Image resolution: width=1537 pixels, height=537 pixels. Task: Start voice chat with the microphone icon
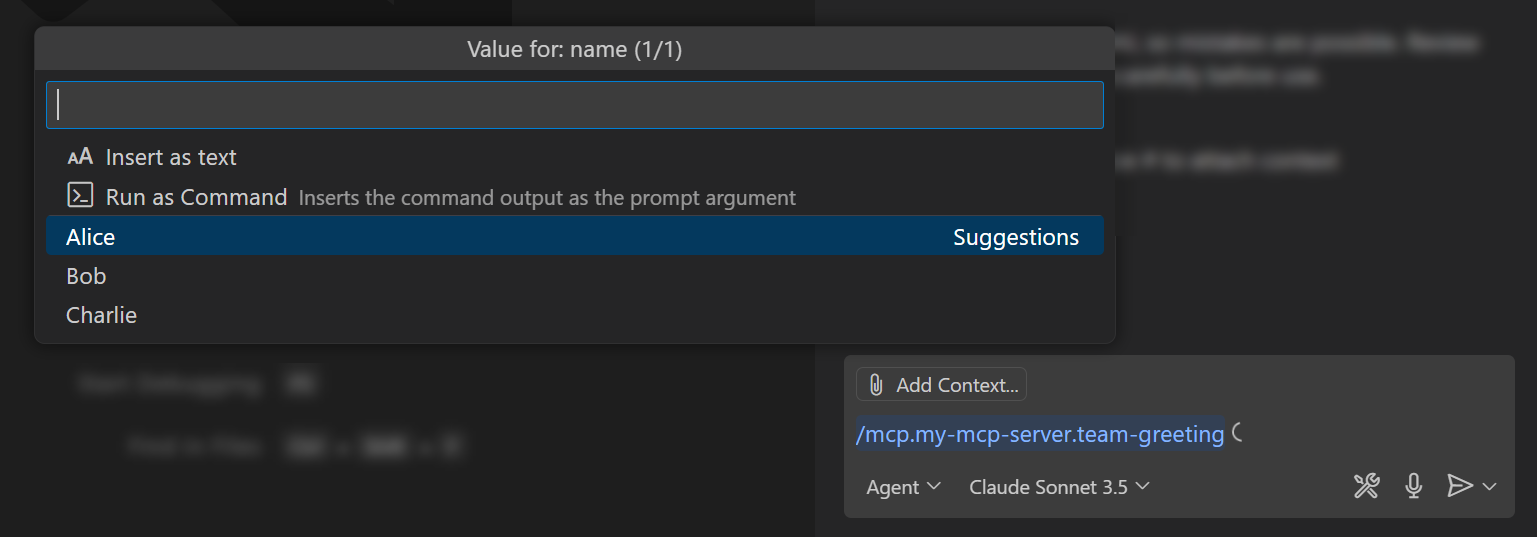(1413, 486)
